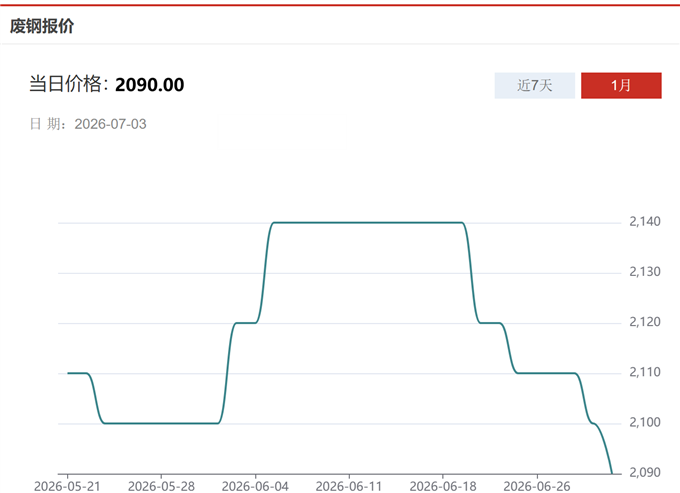Click the price line's 2,140 plateau
This screenshot has height=493, width=680.
[x=368, y=223]
